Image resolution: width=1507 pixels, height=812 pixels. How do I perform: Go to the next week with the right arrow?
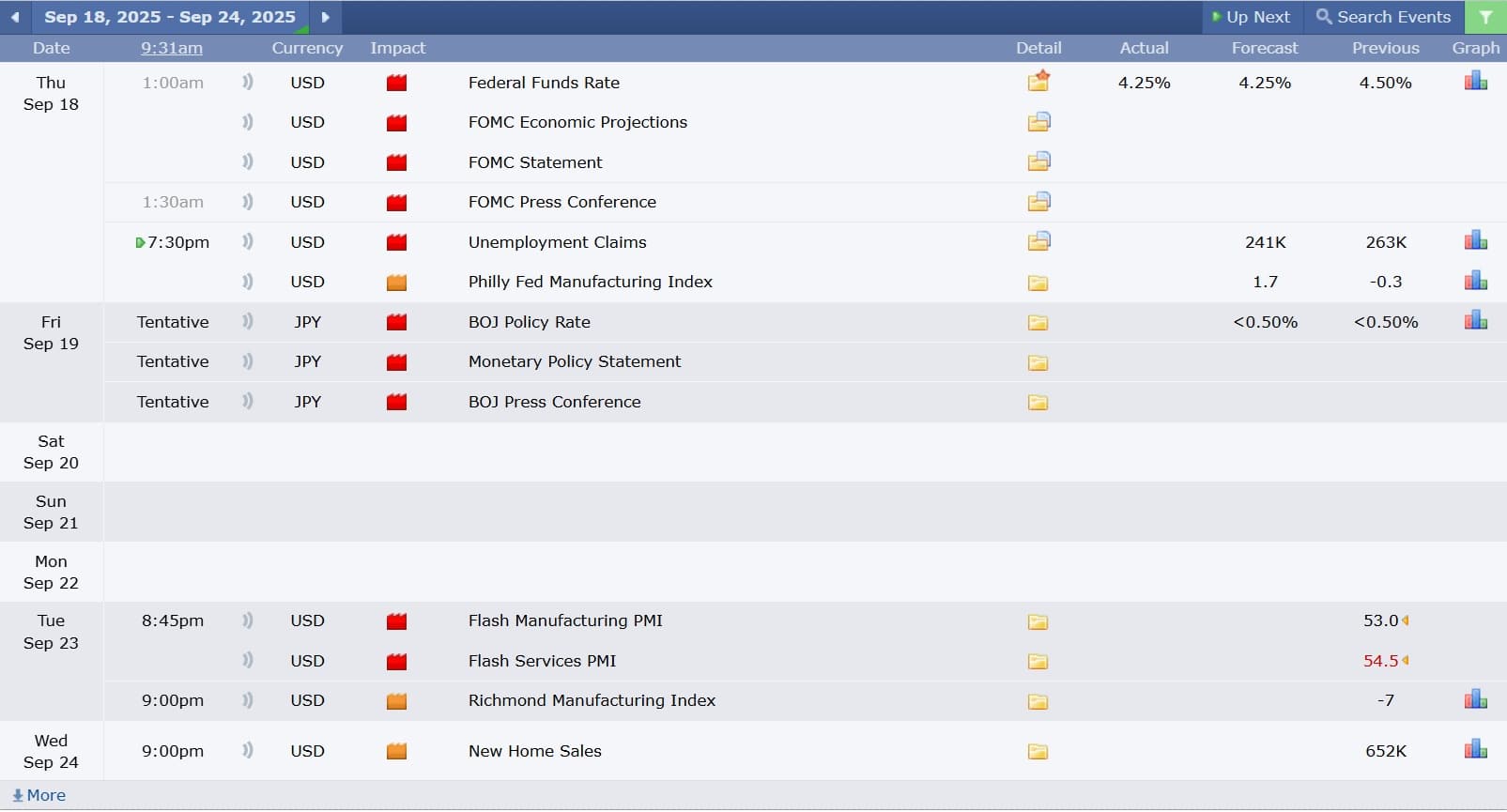[x=325, y=17]
